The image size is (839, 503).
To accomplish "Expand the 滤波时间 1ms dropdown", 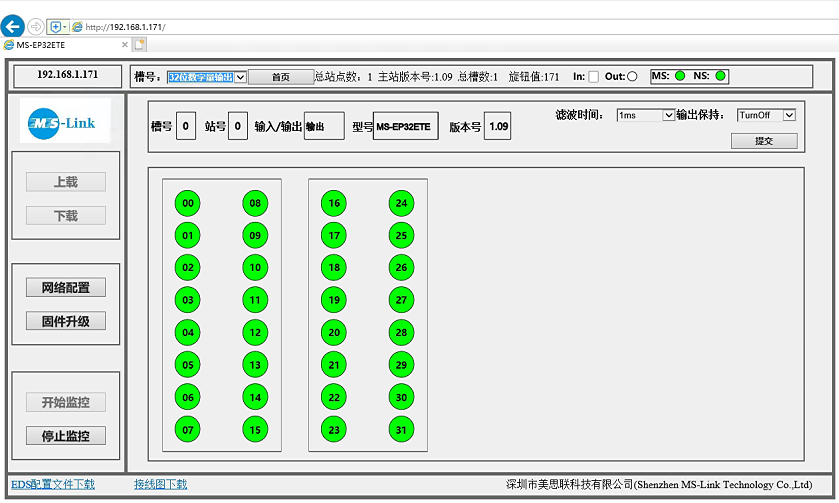I will pyautogui.click(x=646, y=115).
